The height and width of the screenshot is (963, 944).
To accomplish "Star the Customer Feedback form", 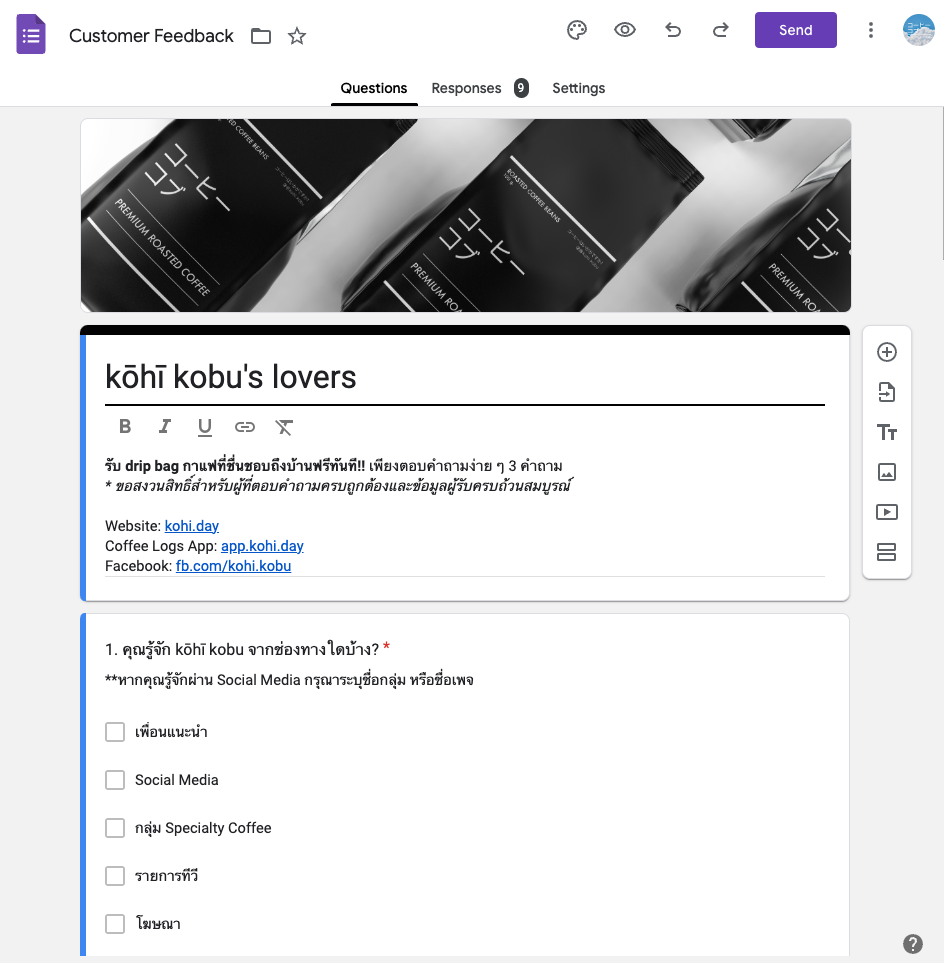I will [x=297, y=36].
